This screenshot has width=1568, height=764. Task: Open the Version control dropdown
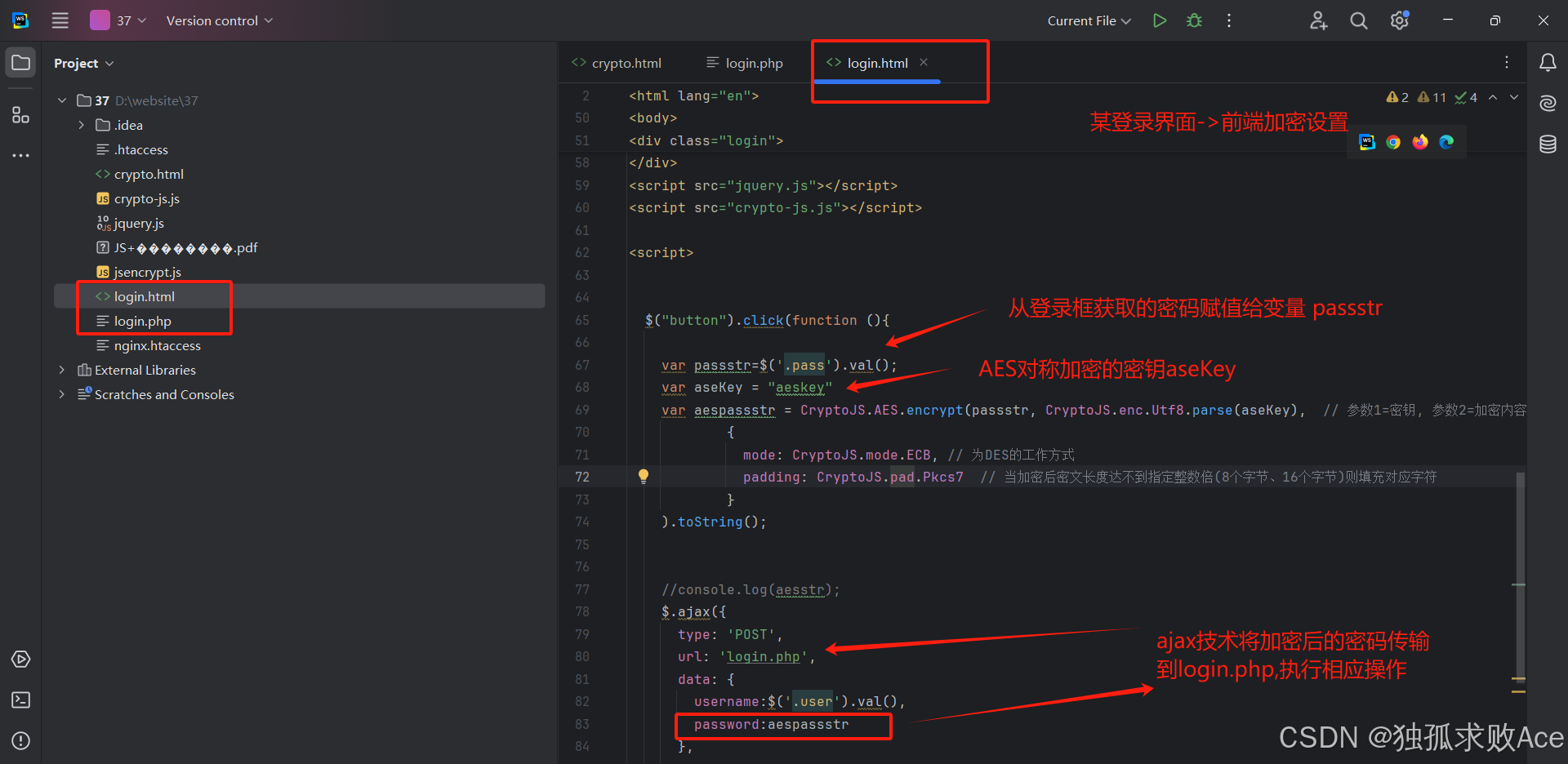pos(218,20)
